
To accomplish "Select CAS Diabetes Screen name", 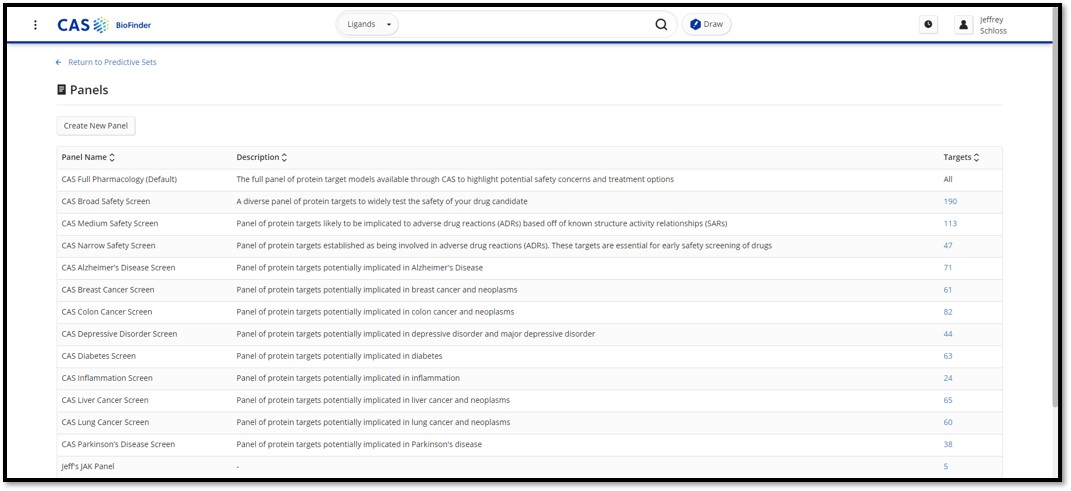I will pyautogui.click(x=98, y=356).
